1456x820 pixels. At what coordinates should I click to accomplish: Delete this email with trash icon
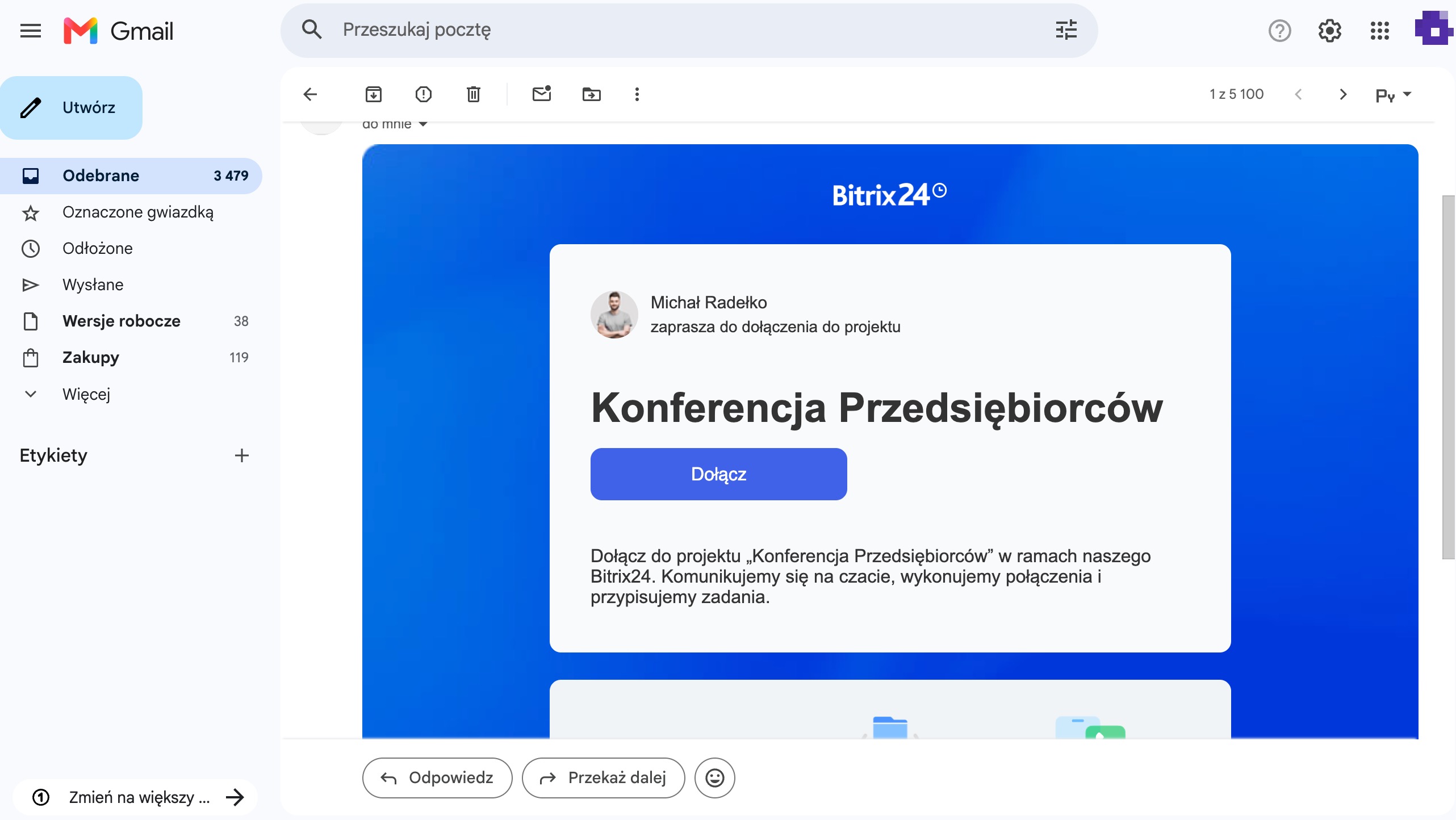tap(474, 94)
